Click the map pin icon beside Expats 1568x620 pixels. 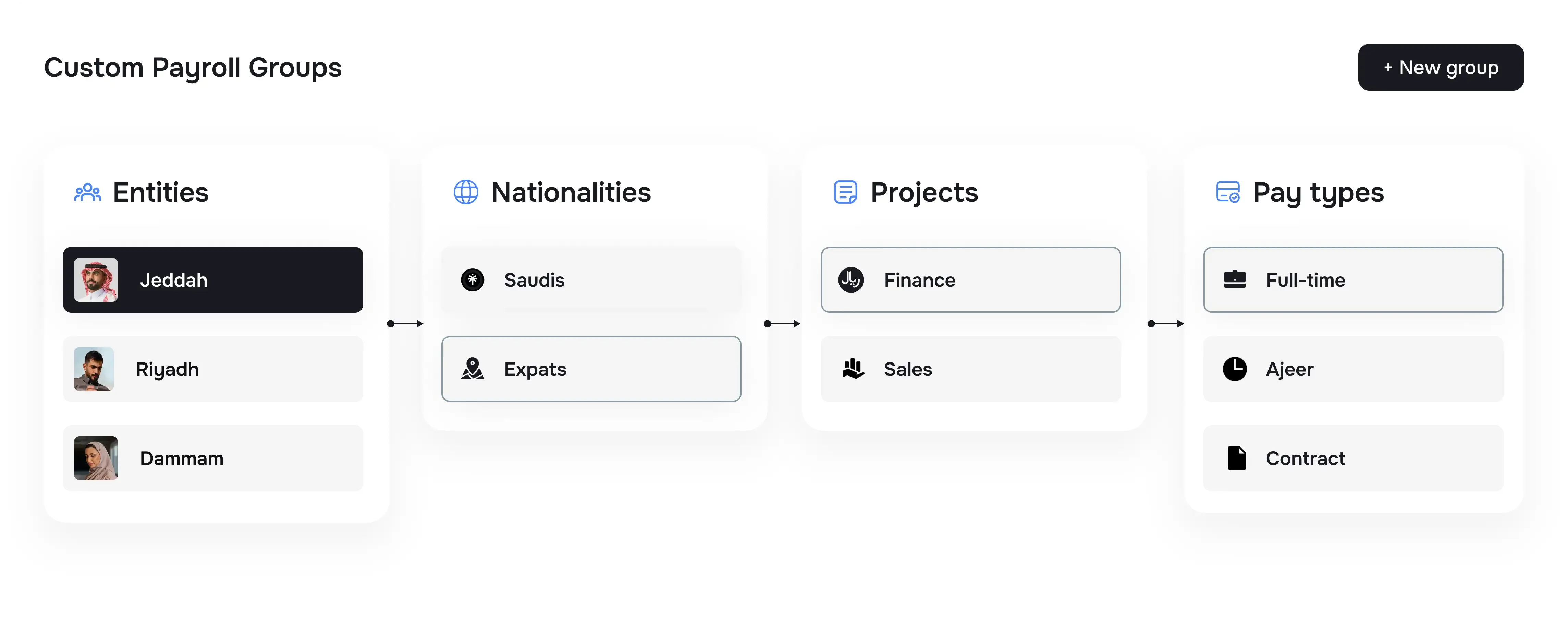click(473, 369)
